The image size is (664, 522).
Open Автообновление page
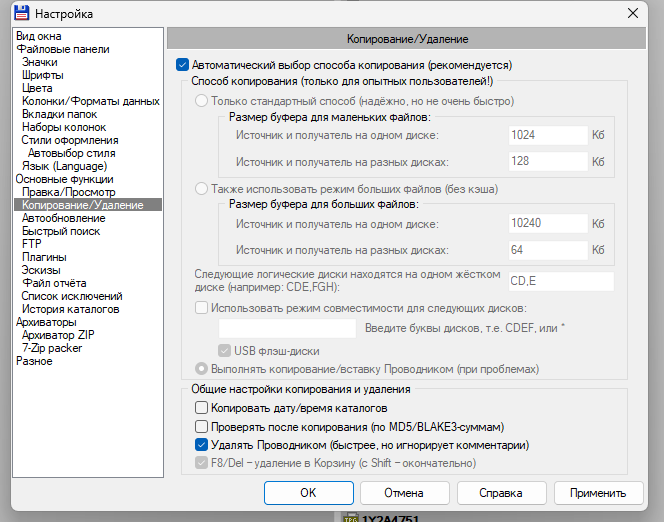tap(64, 218)
